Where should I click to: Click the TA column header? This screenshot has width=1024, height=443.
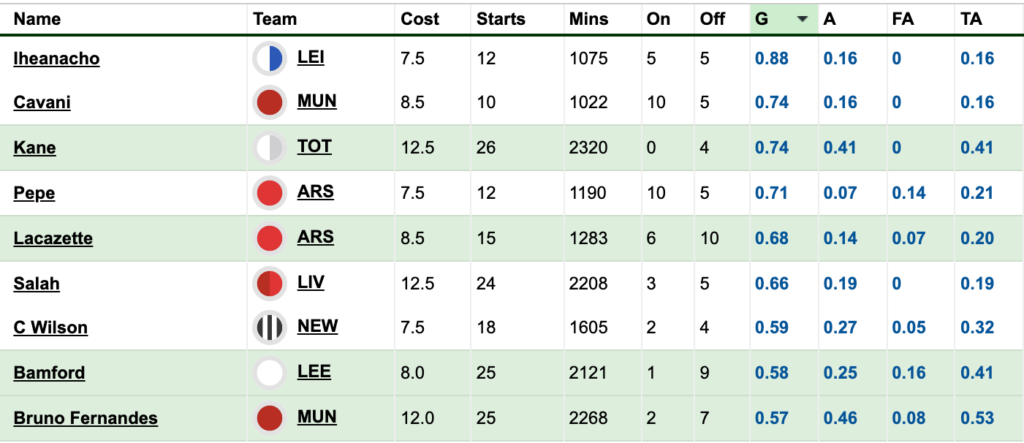(971, 20)
